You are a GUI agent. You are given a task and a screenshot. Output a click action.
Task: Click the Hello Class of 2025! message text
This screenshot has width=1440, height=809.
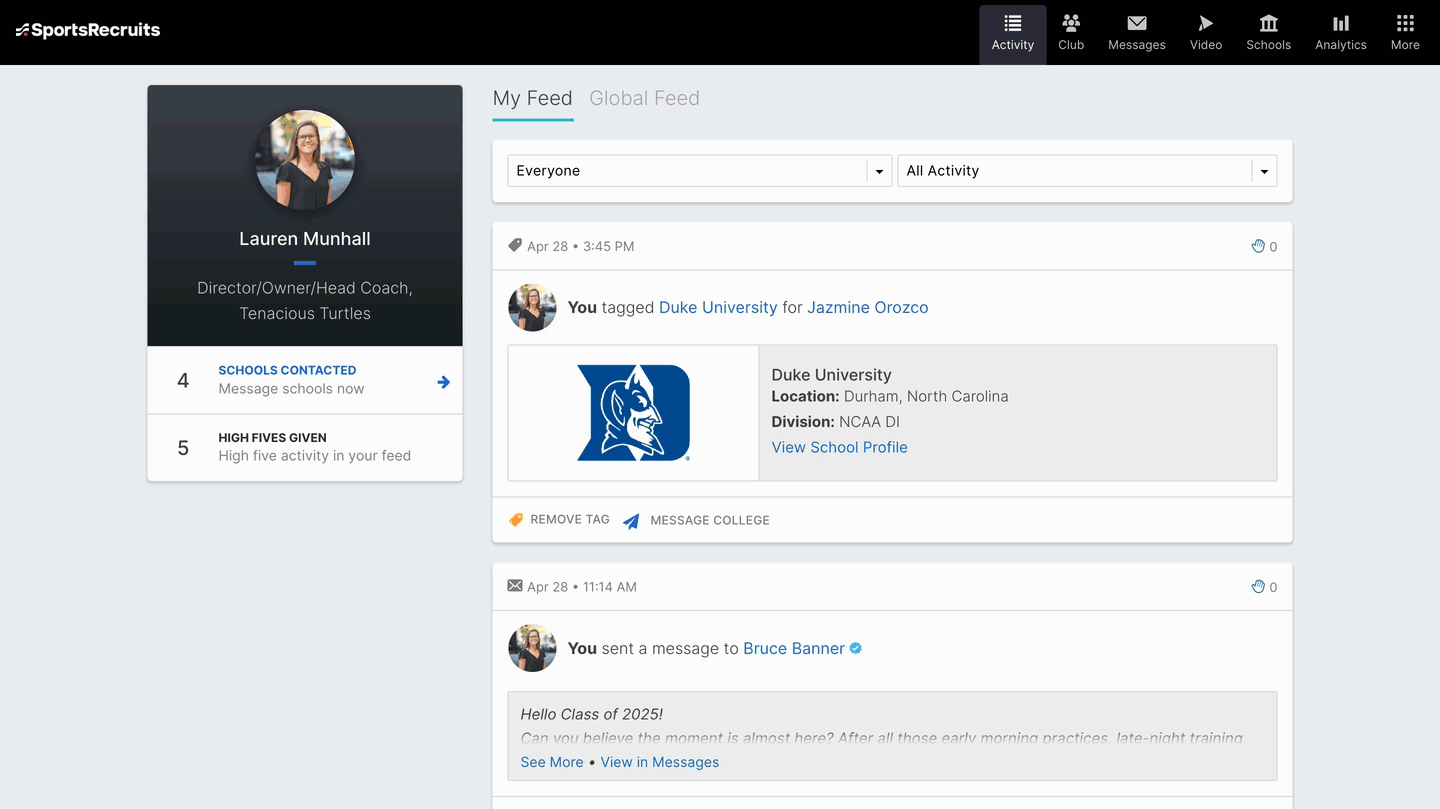[x=592, y=714]
